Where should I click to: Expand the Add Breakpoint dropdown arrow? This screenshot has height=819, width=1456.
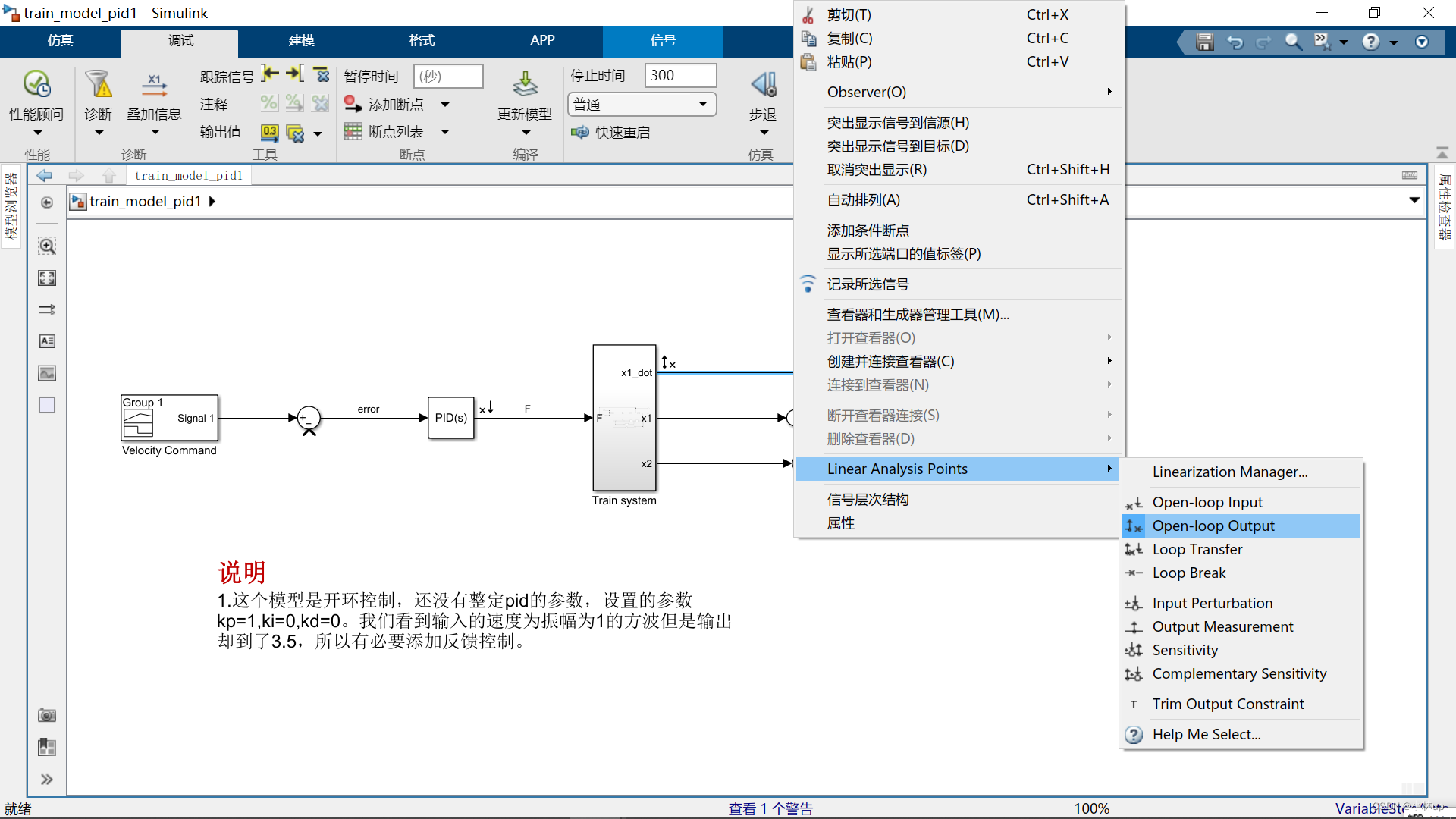[x=445, y=104]
